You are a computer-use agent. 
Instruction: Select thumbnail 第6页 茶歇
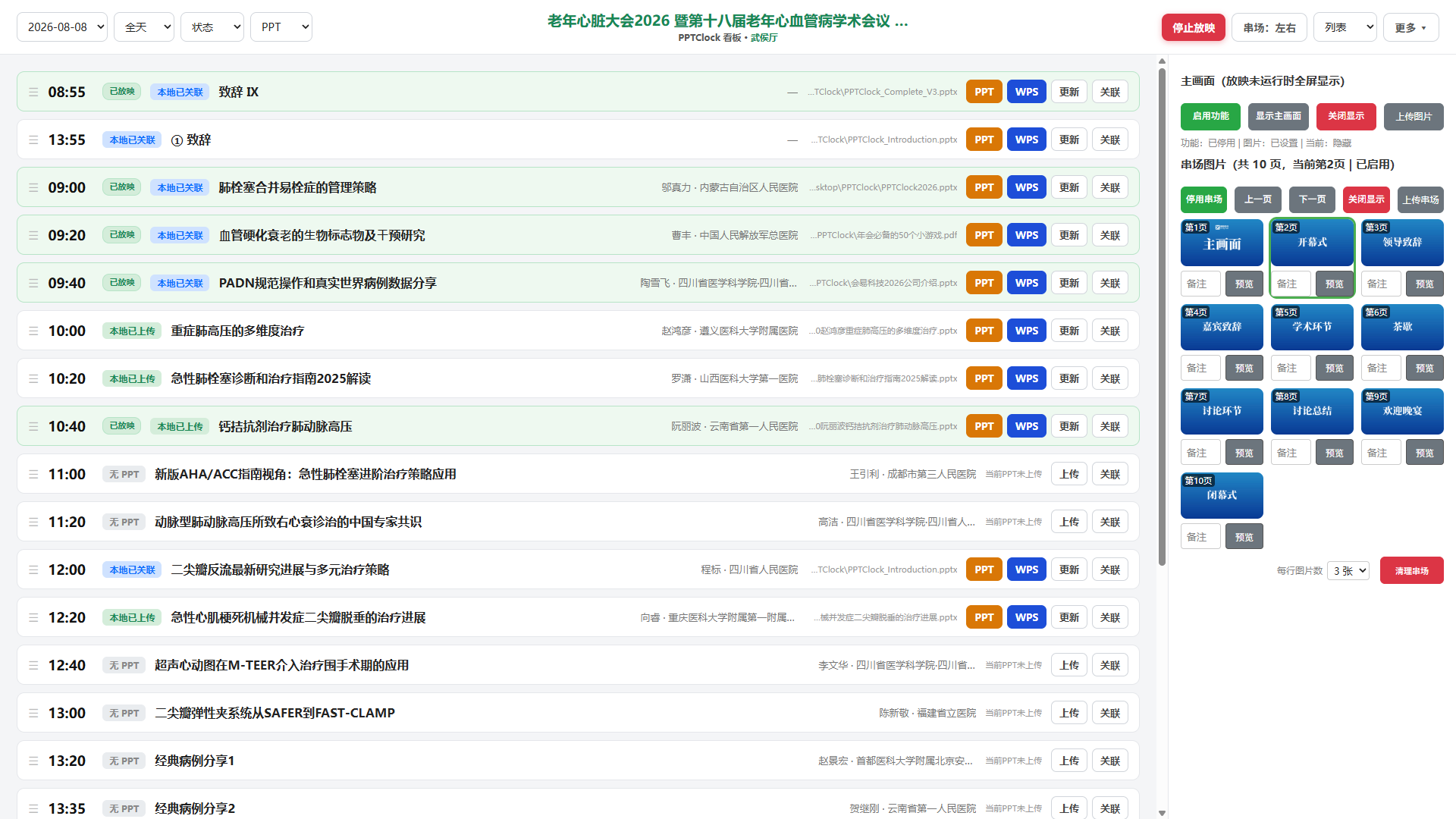(x=1402, y=327)
